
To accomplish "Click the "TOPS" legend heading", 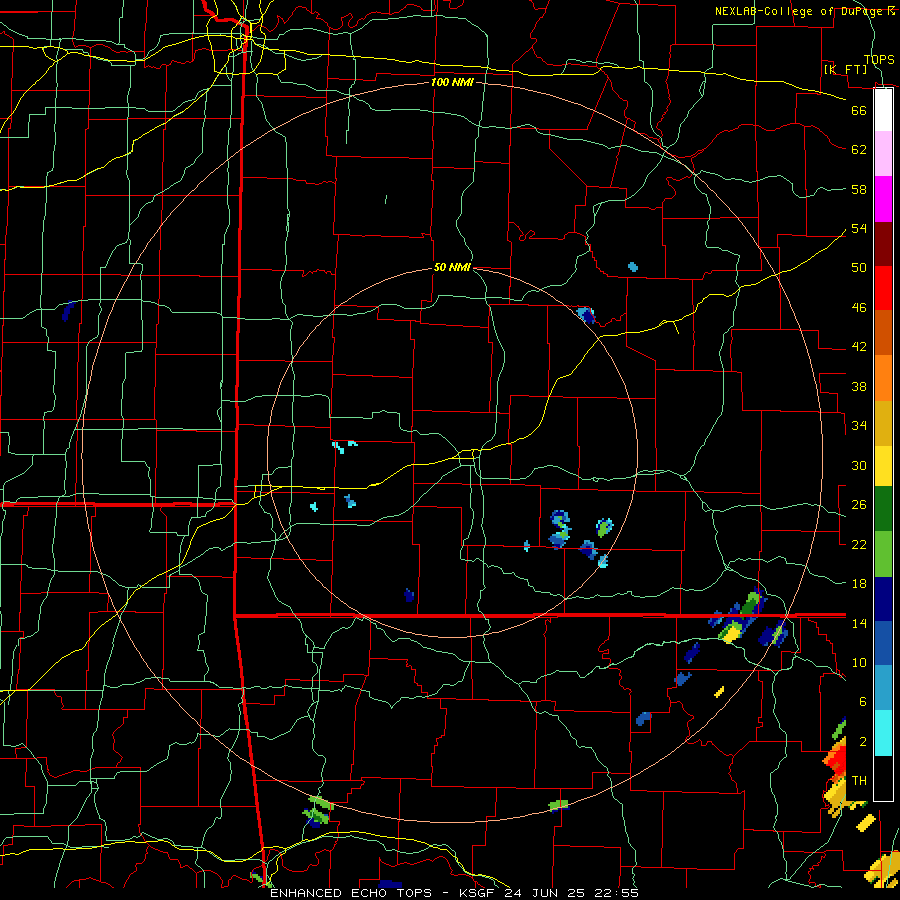I will [879, 59].
